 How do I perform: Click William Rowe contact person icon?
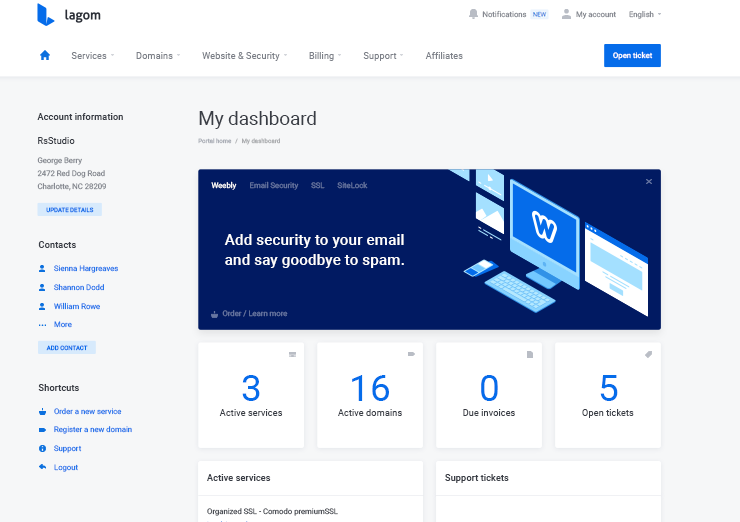click(42, 306)
